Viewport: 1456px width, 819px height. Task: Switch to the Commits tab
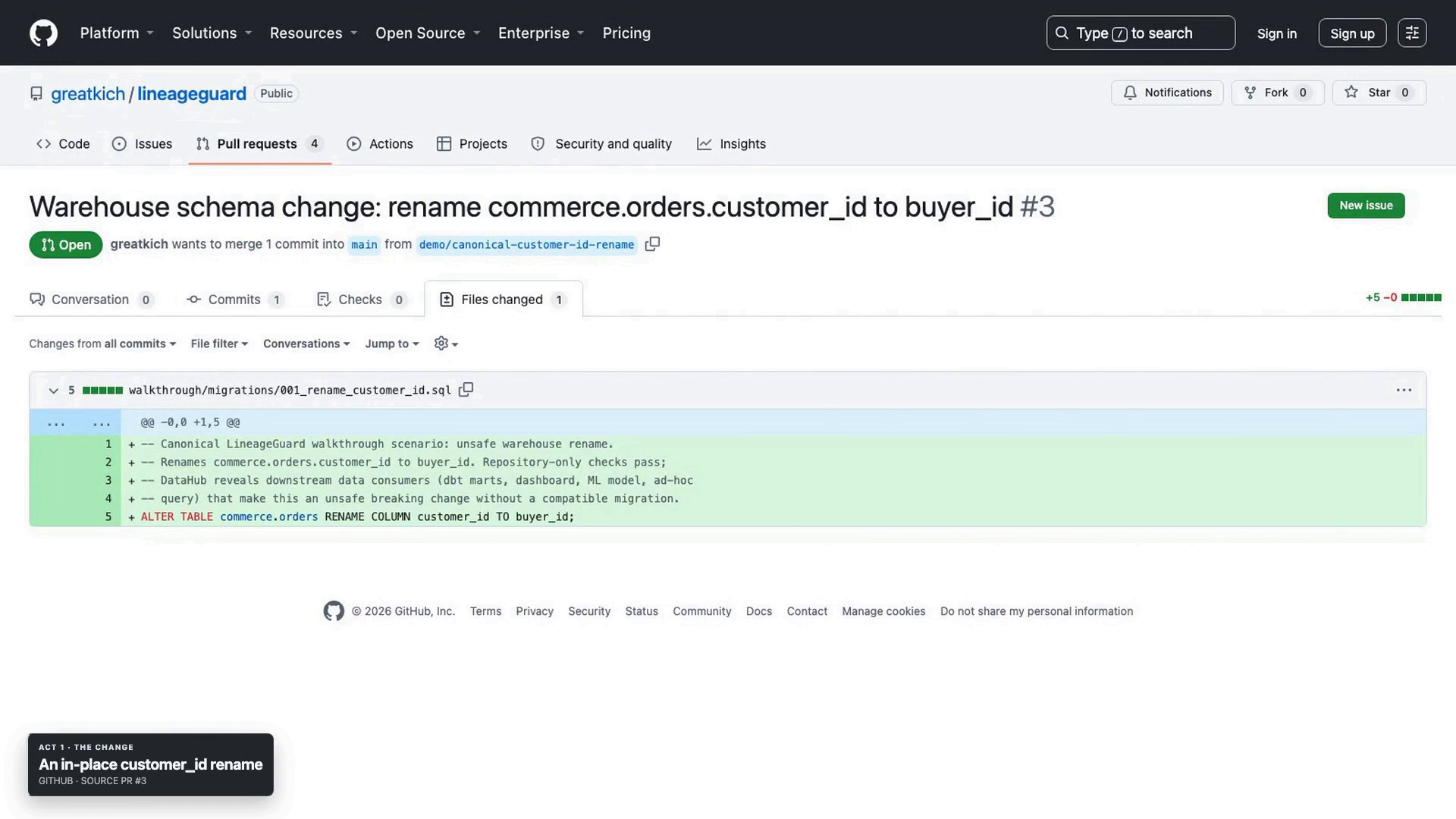235,300
